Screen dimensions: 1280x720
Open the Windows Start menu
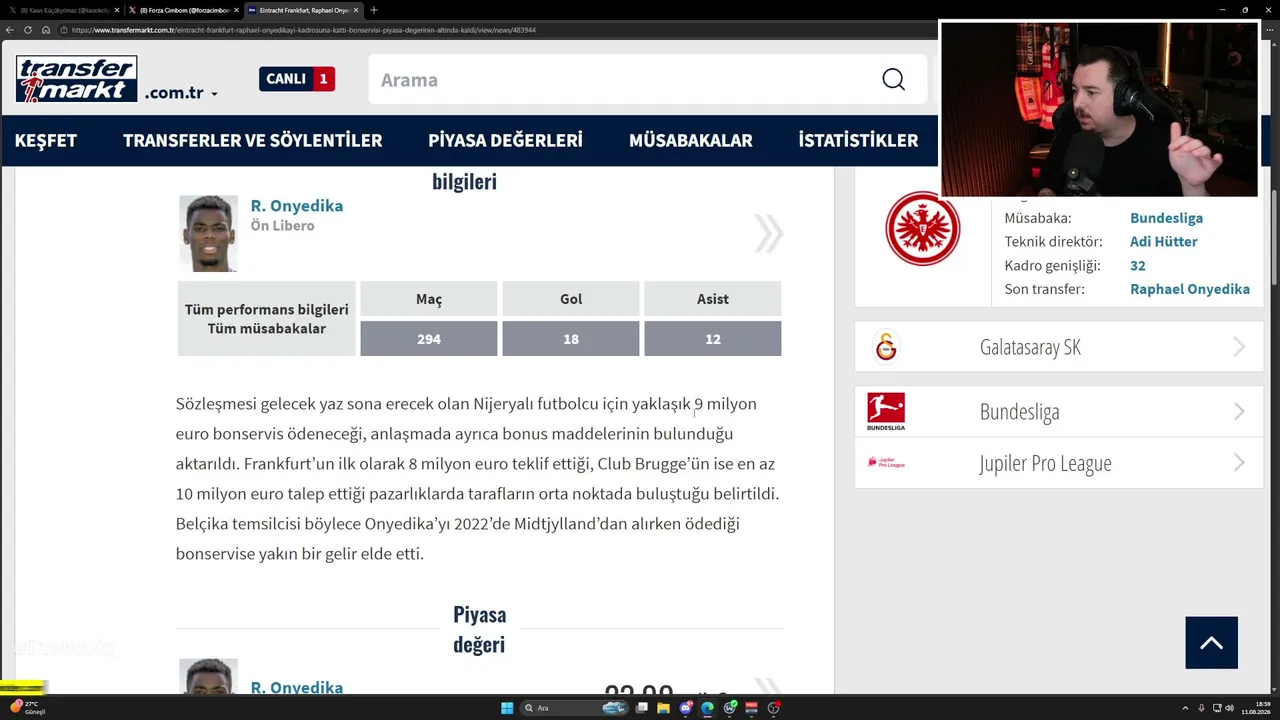(507, 708)
